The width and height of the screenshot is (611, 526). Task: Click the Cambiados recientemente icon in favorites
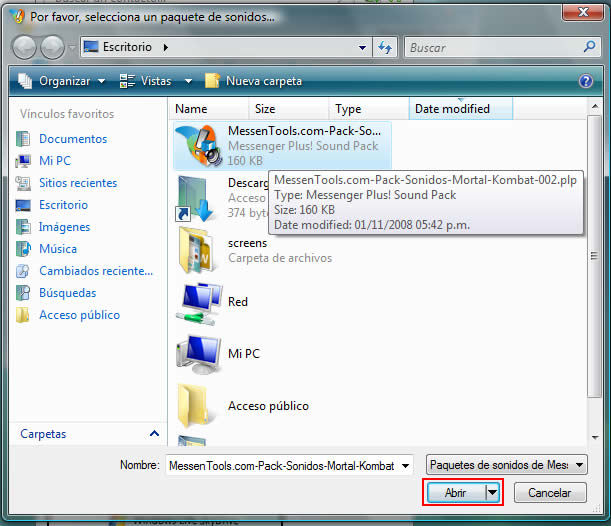coord(23,271)
